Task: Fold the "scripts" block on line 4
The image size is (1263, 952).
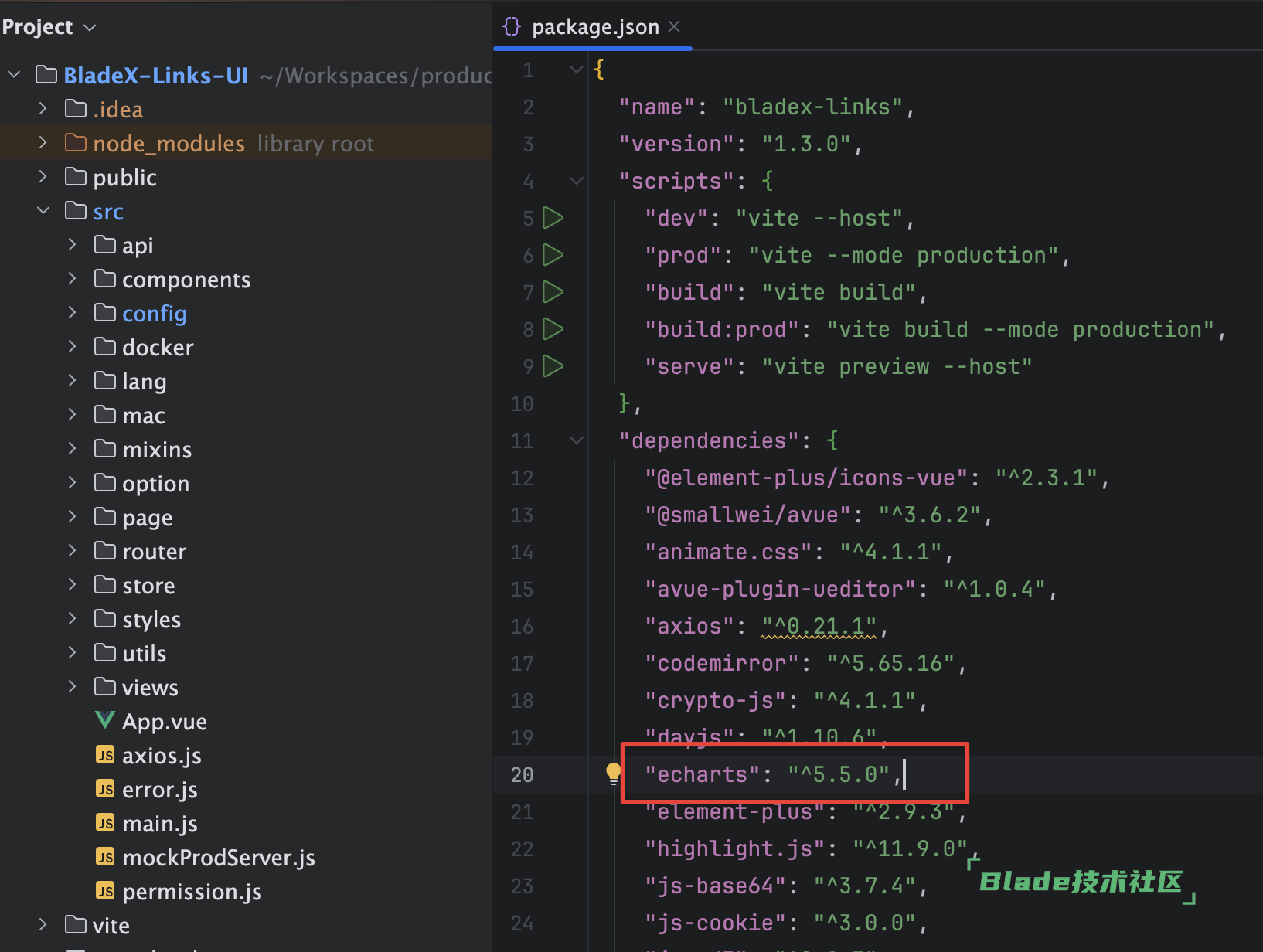Action: [x=576, y=181]
